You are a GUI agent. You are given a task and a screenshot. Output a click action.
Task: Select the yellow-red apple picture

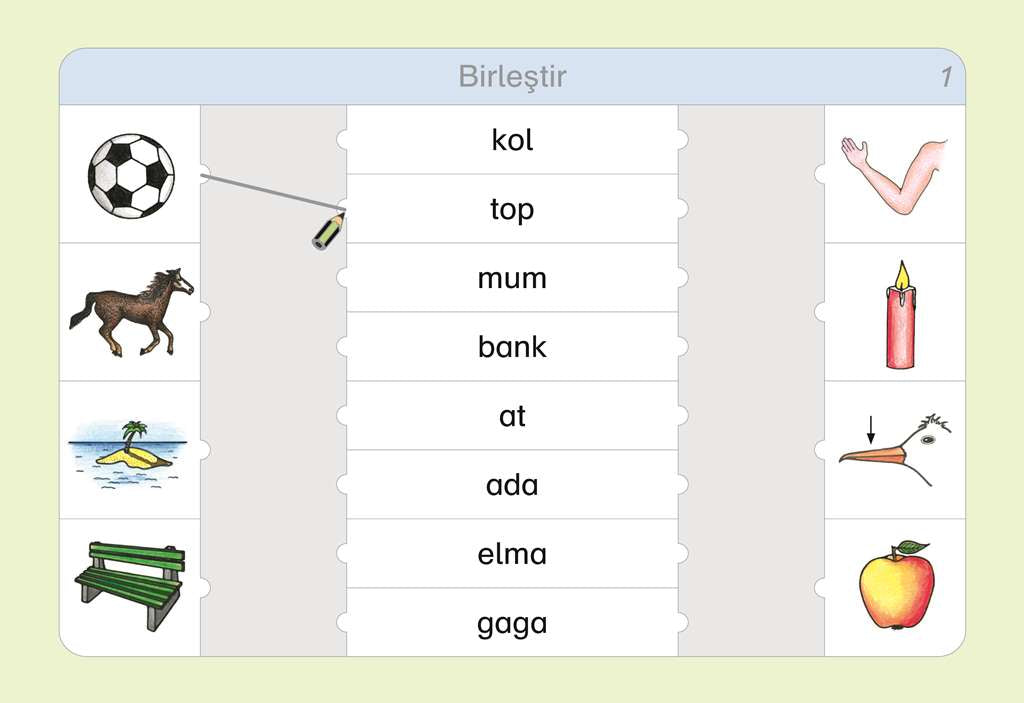pyautogui.click(x=896, y=585)
